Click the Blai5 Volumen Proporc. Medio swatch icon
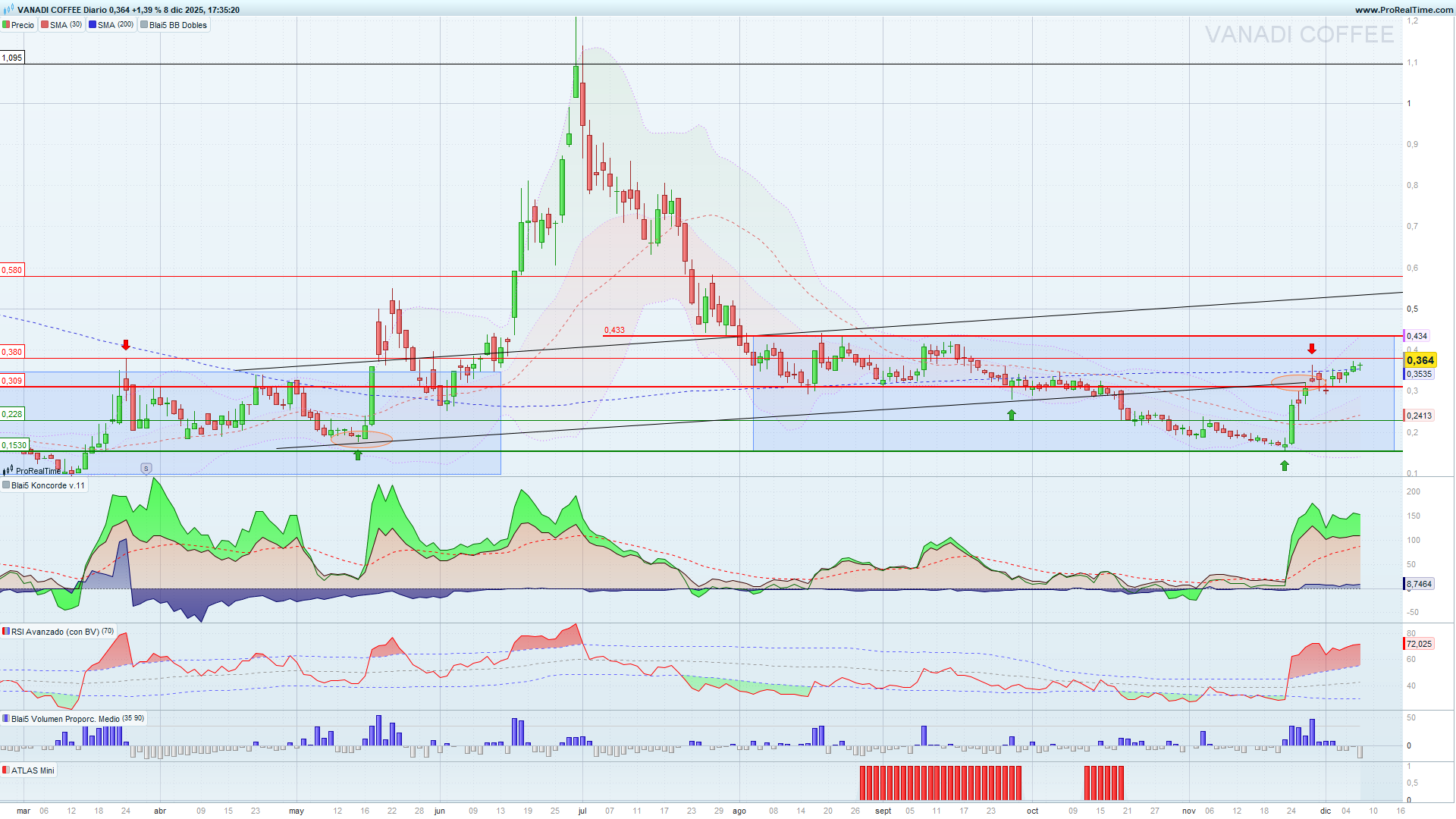 click(x=6, y=719)
